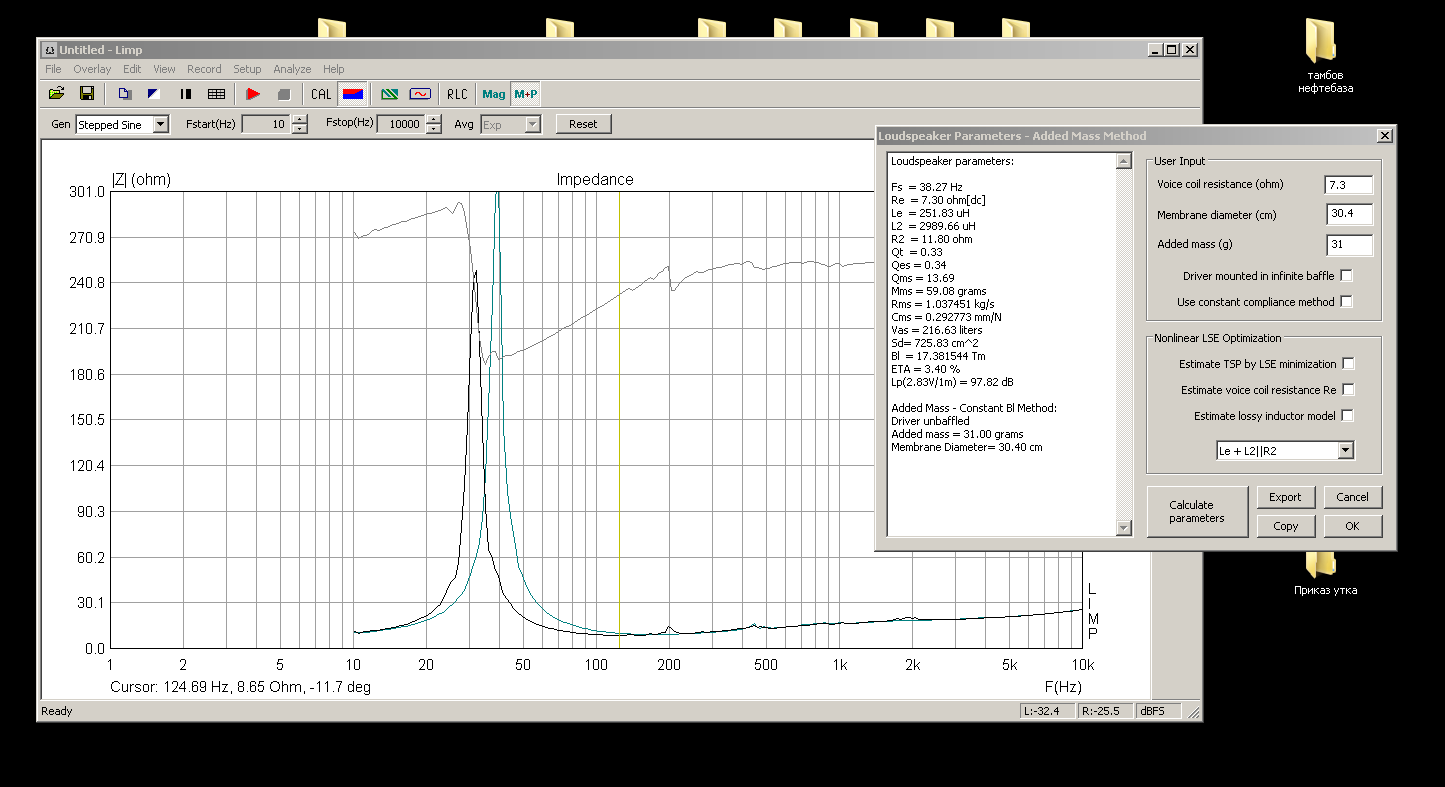
Task: Click the open file icon in toolbar
Action: [56, 94]
